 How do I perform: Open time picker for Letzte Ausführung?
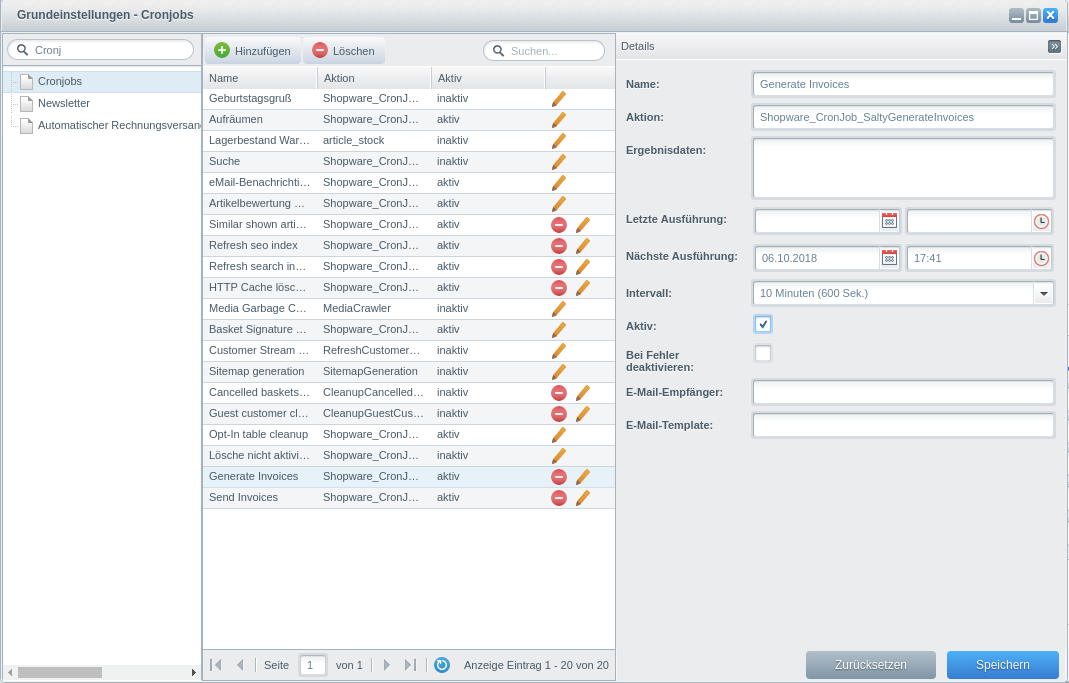[x=1041, y=221]
